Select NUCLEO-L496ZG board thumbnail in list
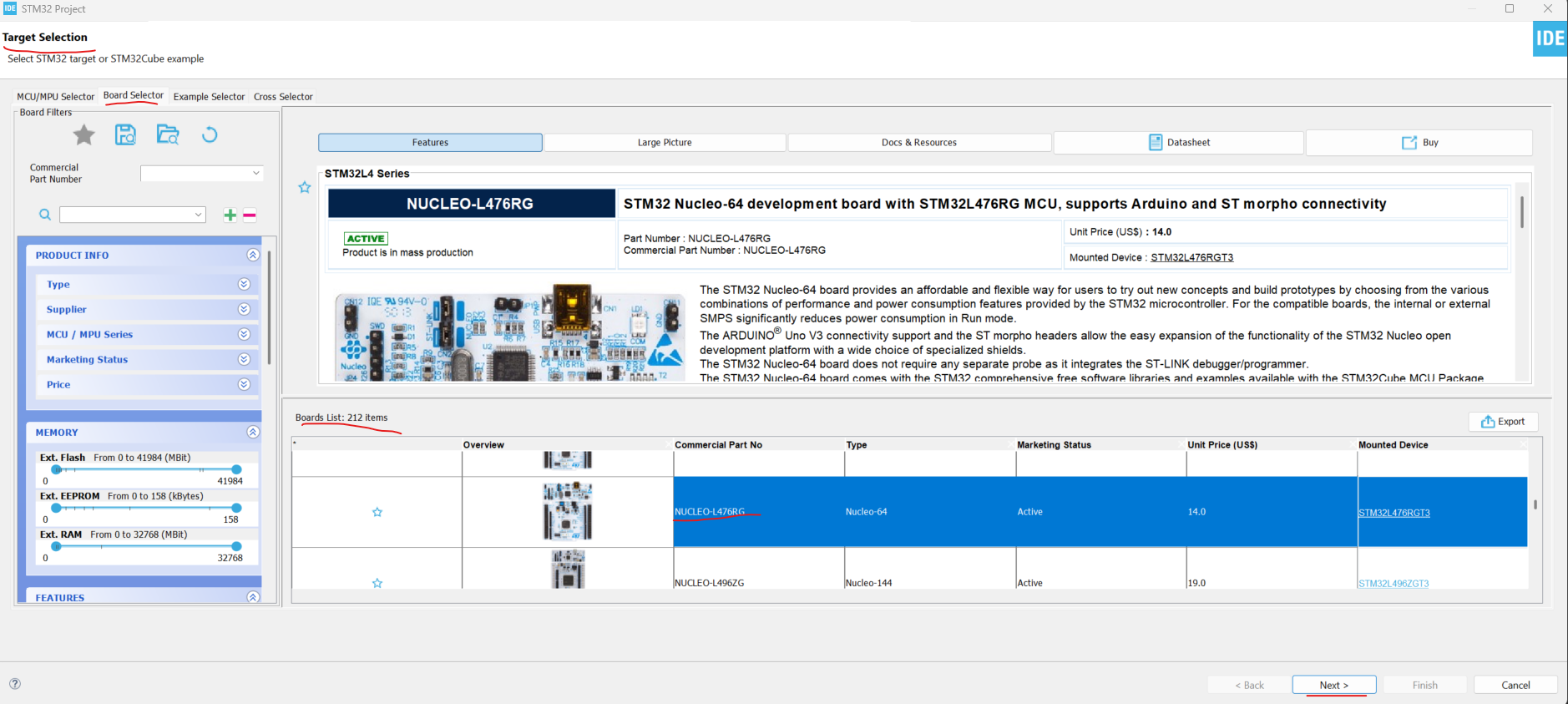This screenshot has width=1568, height=704. [568, 570]
